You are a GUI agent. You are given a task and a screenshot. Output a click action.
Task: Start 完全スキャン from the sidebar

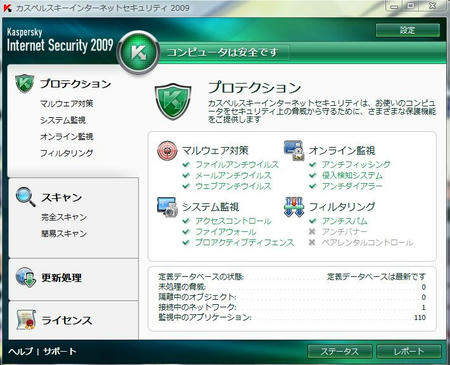coord(64,217)
